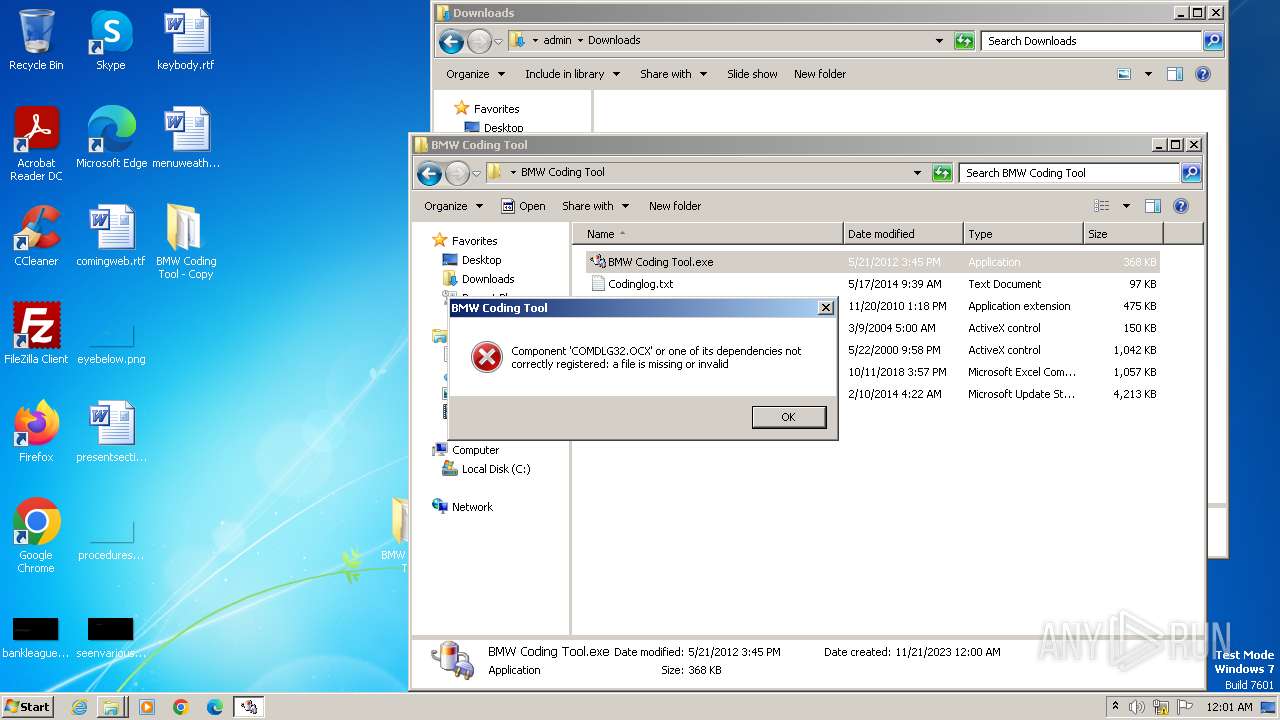Select Desktop in BMW Coding Tool navigation pane
This screenshot has height=720, width=1280.
(x=472, y=260)
